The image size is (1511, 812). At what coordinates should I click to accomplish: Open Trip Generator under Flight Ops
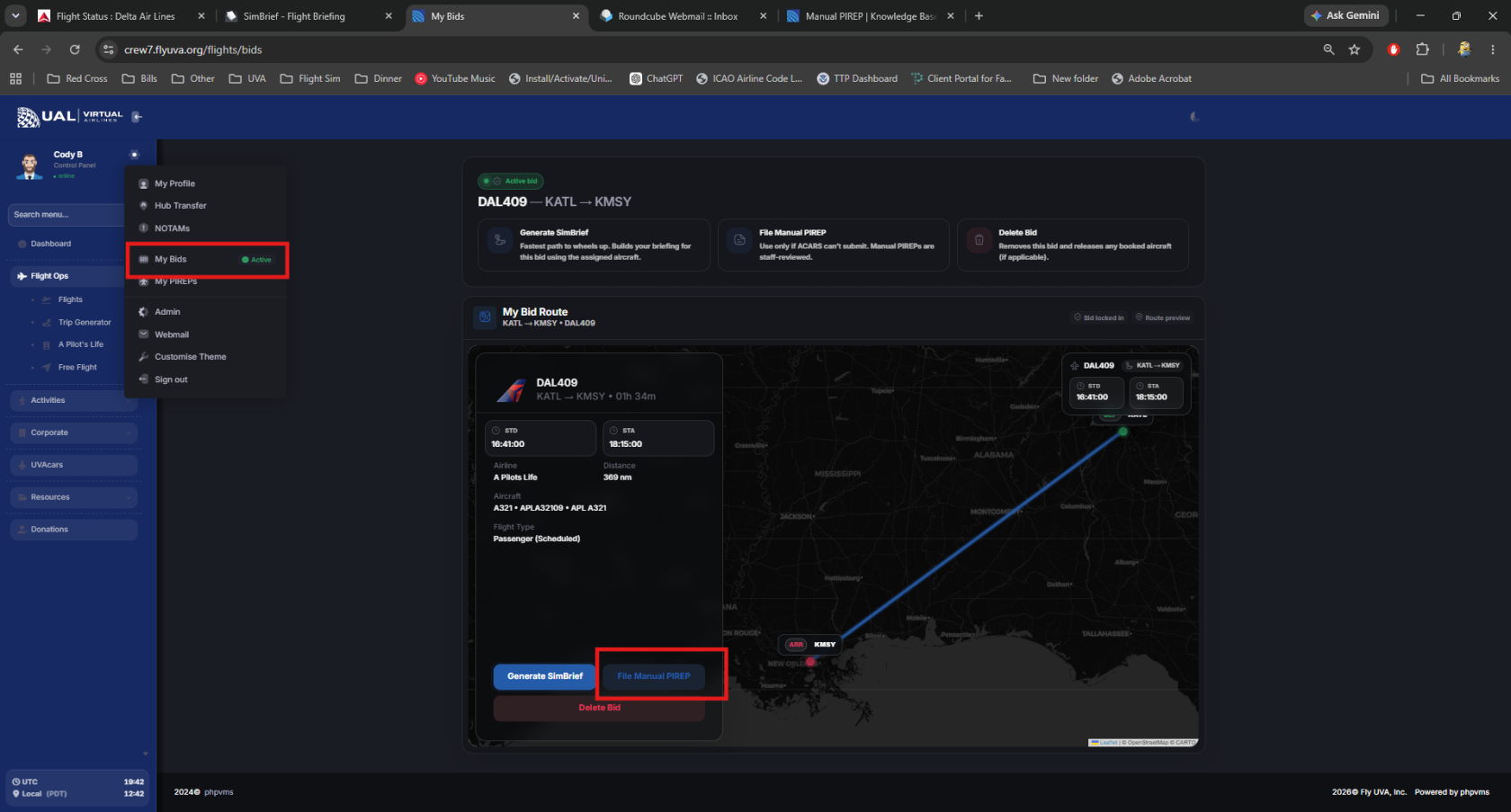tap(85, 322)
